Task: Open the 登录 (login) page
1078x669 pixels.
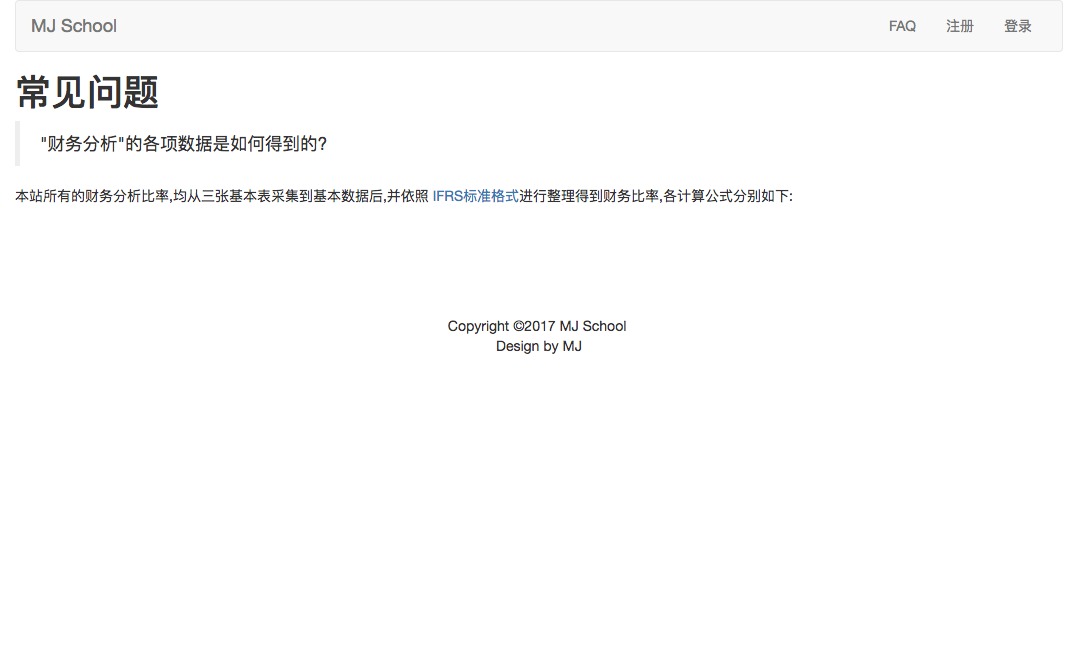Action: [x=1018, y=26]
